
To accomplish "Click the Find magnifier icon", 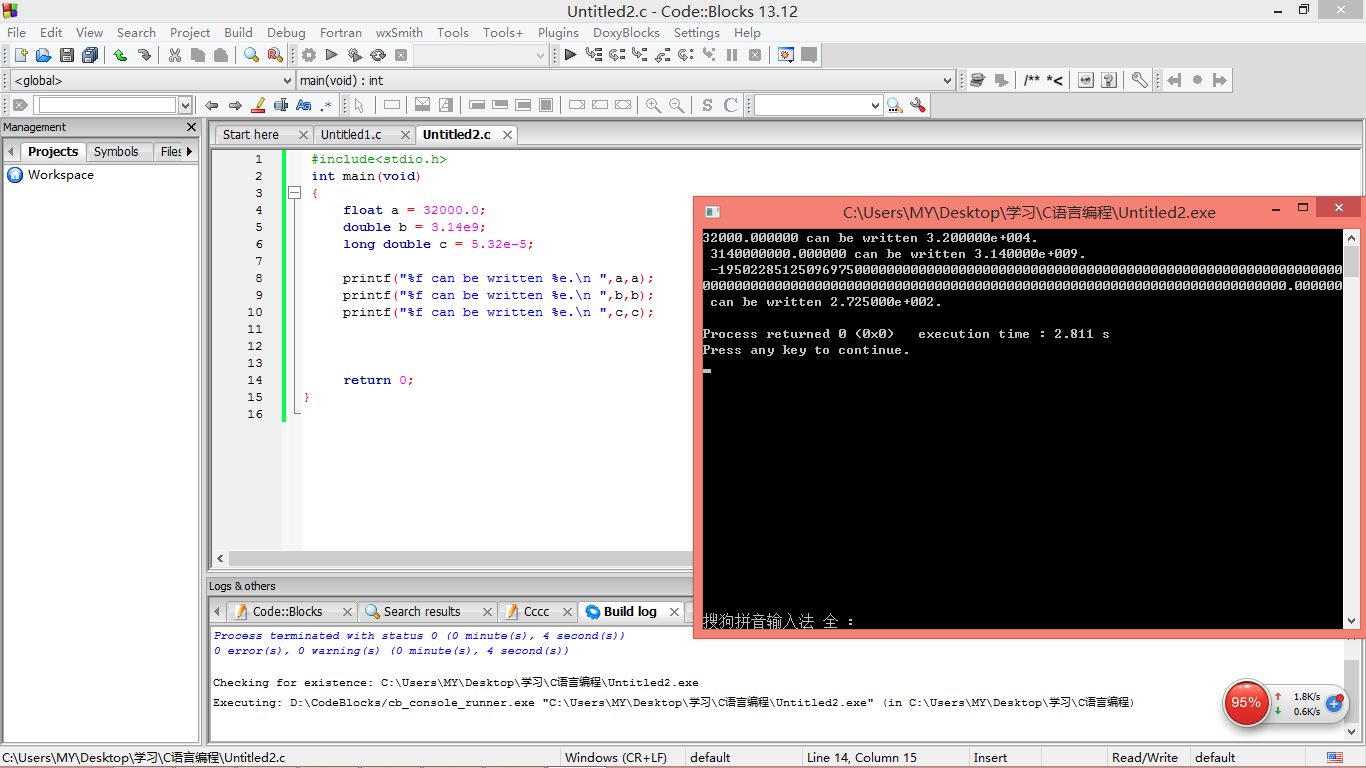I will pyautogui.click(x=251, y=55).
